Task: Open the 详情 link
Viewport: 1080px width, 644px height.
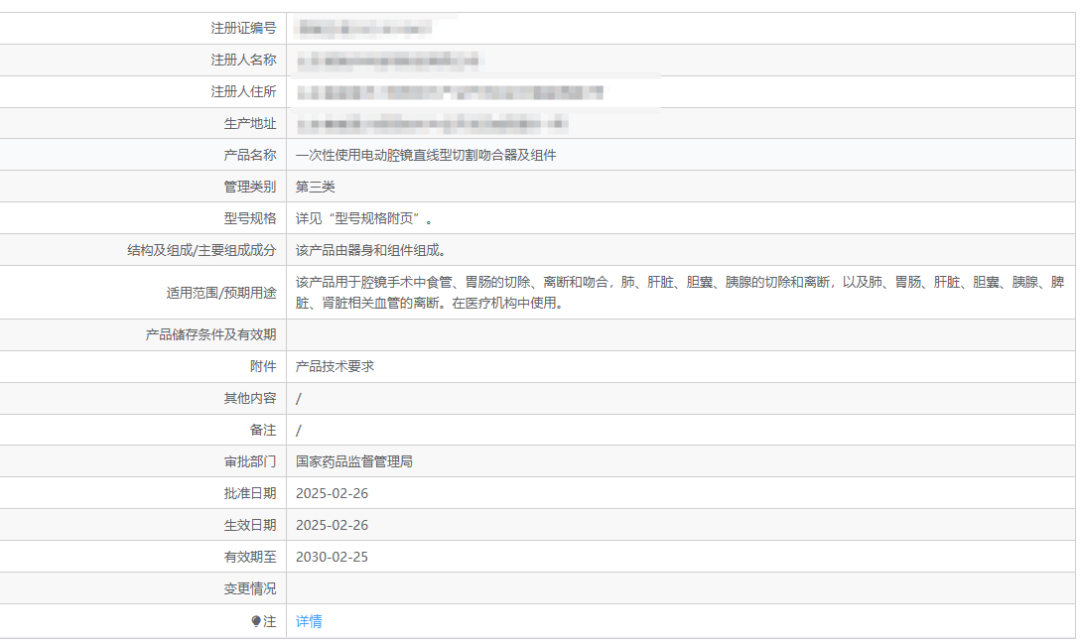Action: click(309, 621)
